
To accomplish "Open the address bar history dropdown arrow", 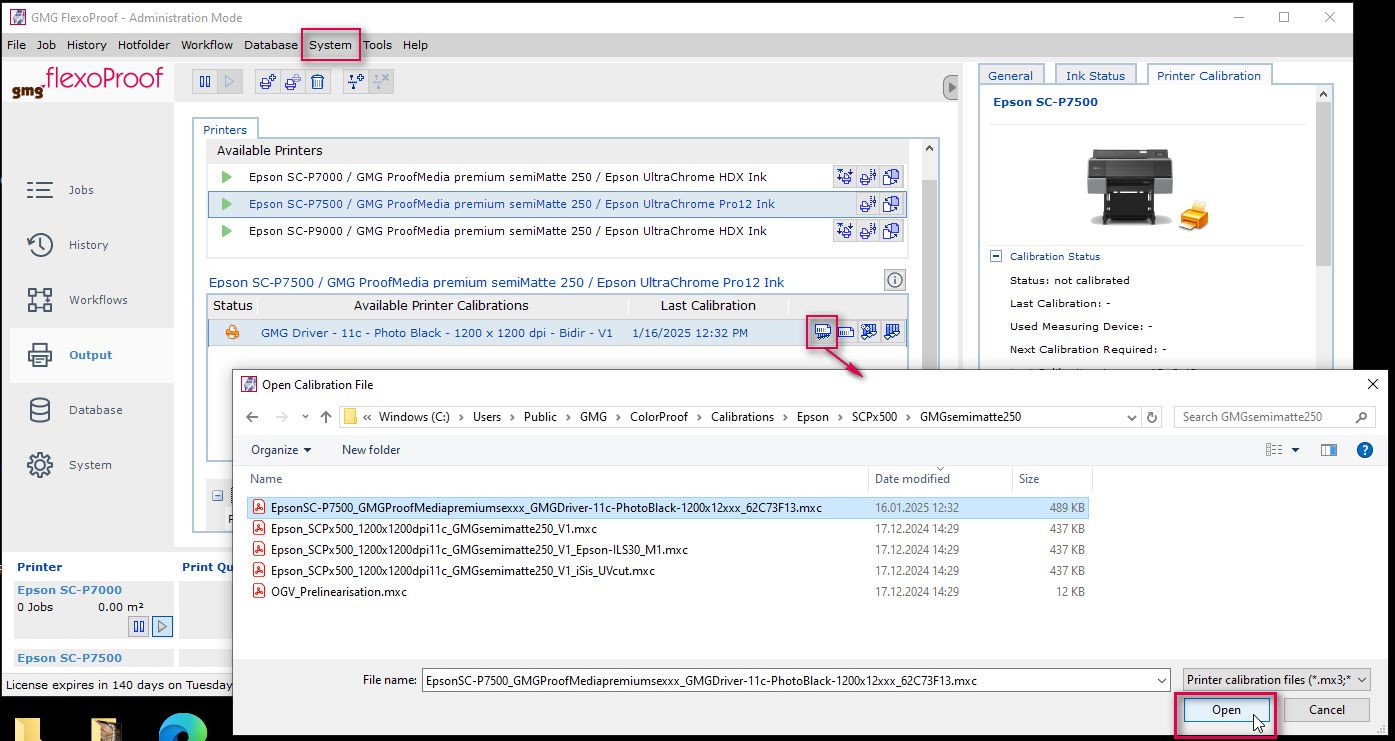I will tap(1131, 417).
